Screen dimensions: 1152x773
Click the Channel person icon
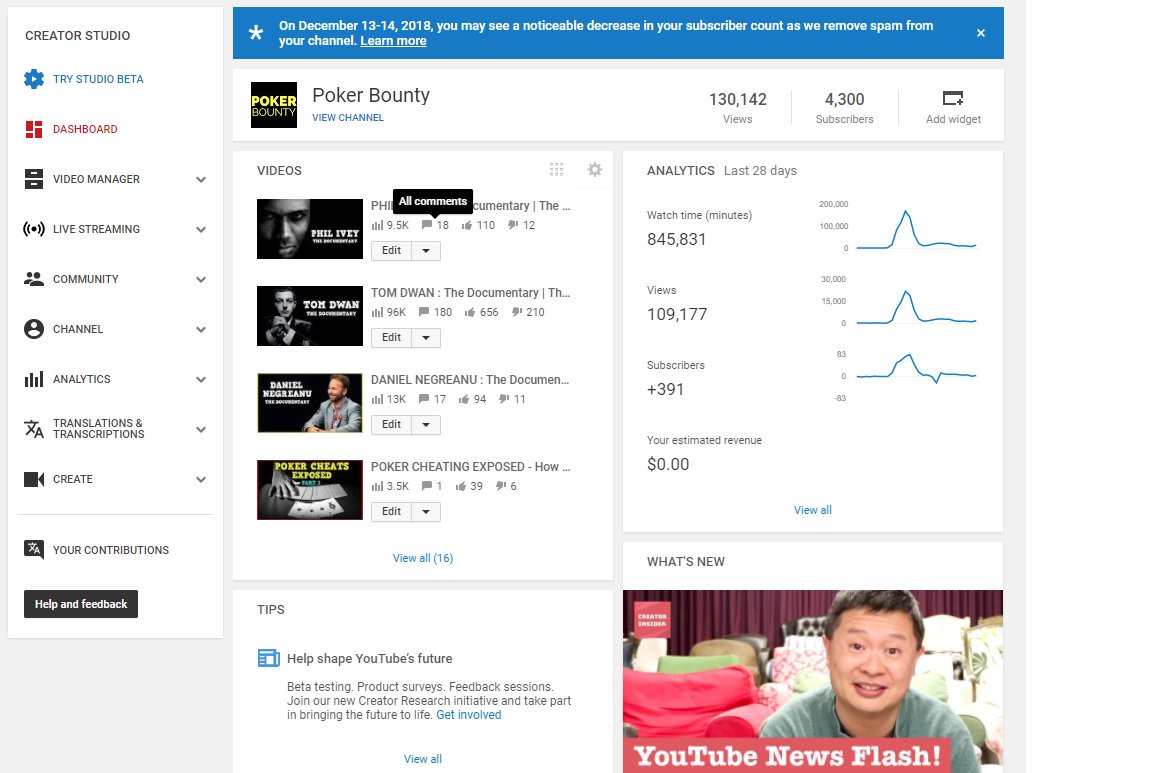(34, 329)
